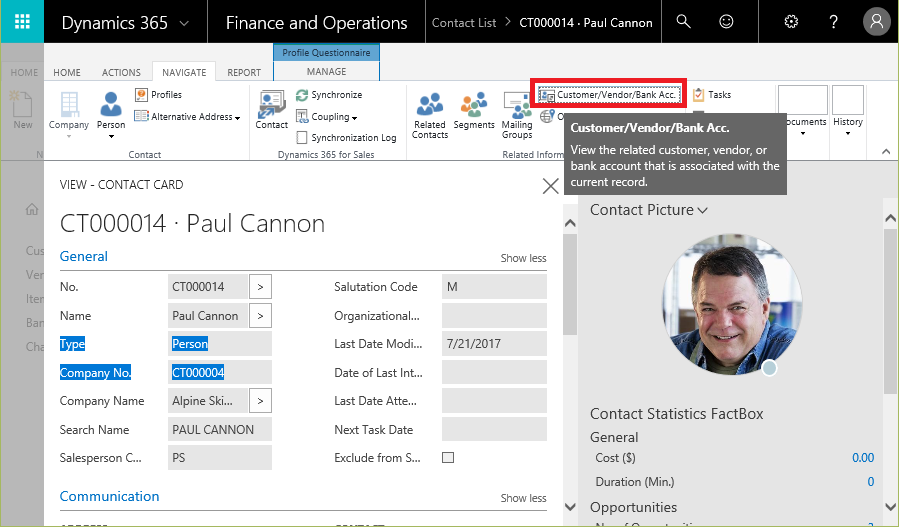Click the Opportunities factbox heading
This screenshot has width=899, height=527.
tap(633, 507)
